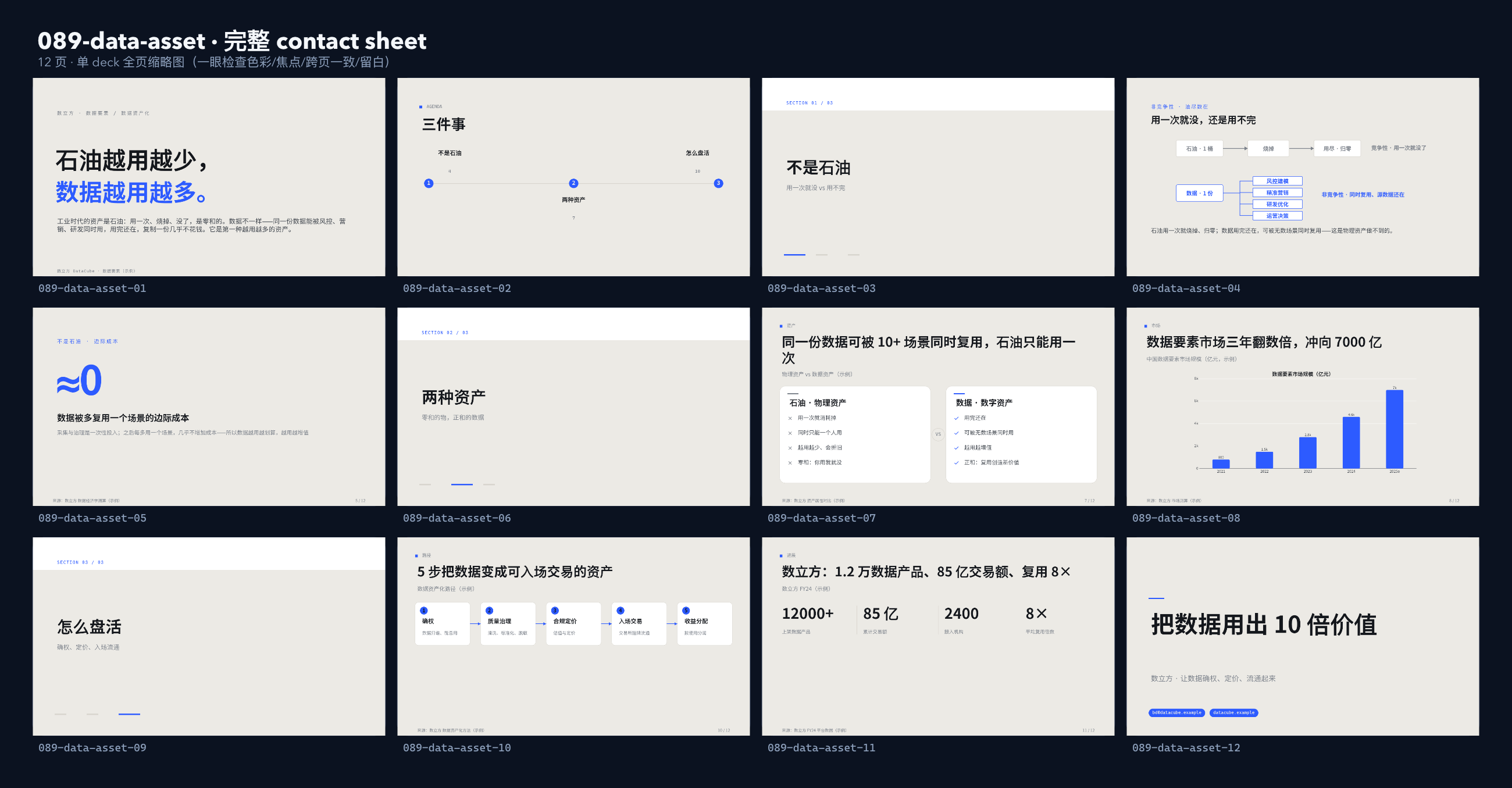Click agenda step circle 3 below 怎么盘活
The width and height of the screenshot is (1512, 788).
[x=718, y=183]
